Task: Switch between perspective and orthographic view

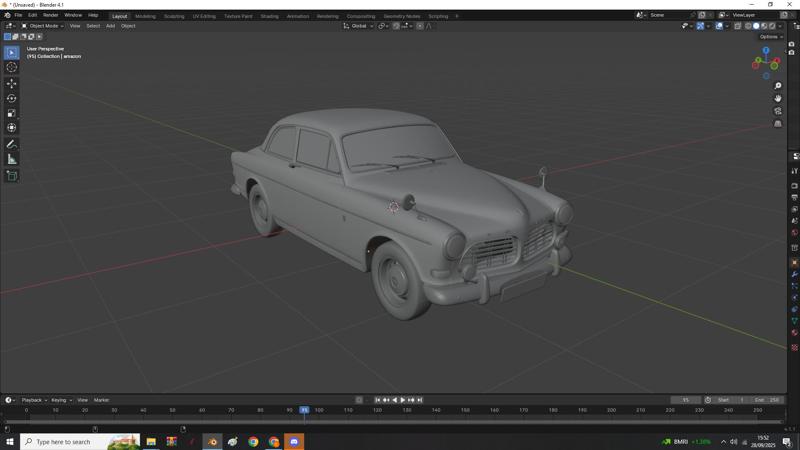Action: tap(778, 124)
